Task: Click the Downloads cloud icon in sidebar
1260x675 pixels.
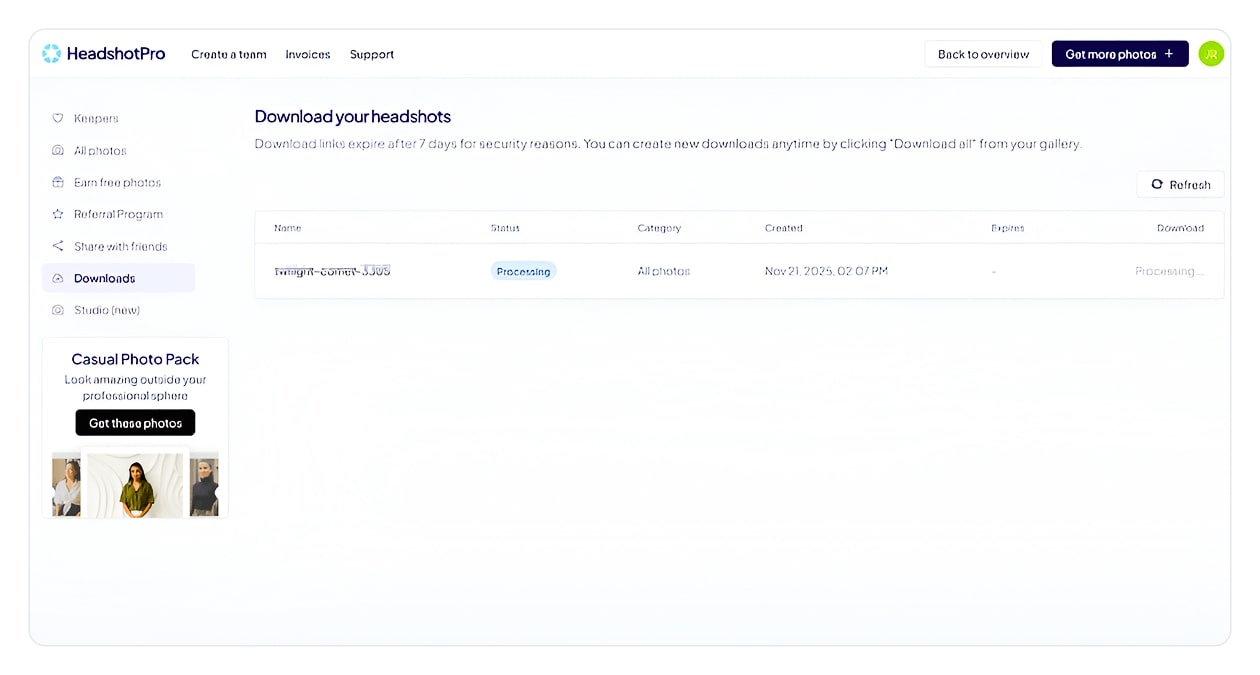Action: tap(58, 278)
